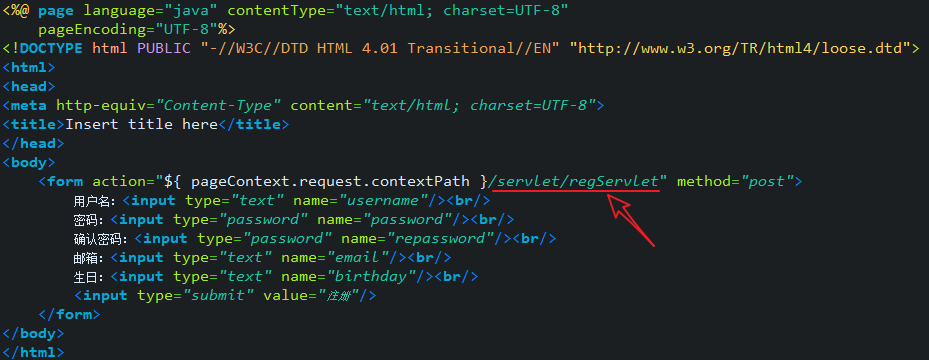Click the opening <form tag
Viewport: 929px width, 360px height.
[60, 181]
